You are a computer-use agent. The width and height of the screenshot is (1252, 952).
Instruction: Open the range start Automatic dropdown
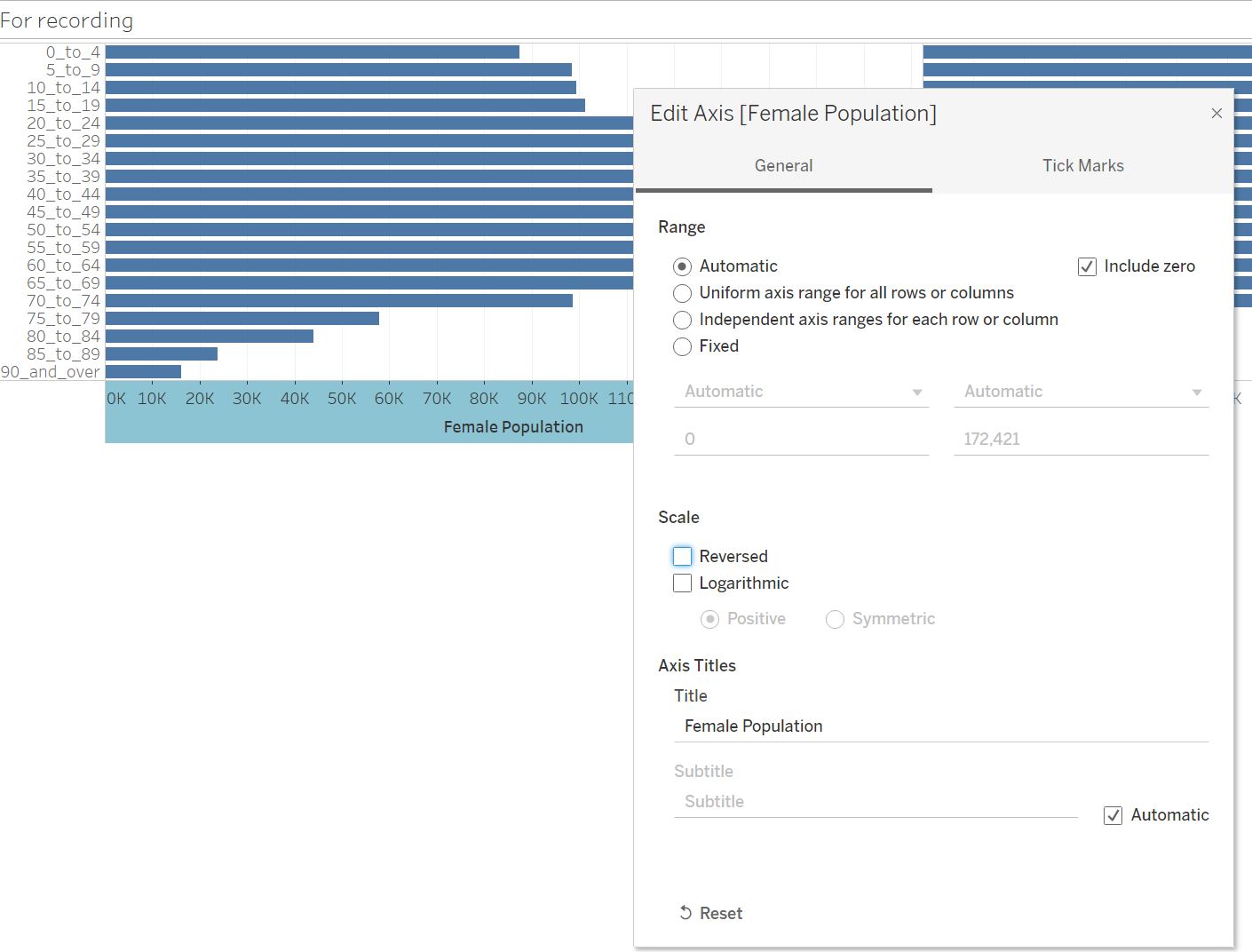(x=801, y=392)
